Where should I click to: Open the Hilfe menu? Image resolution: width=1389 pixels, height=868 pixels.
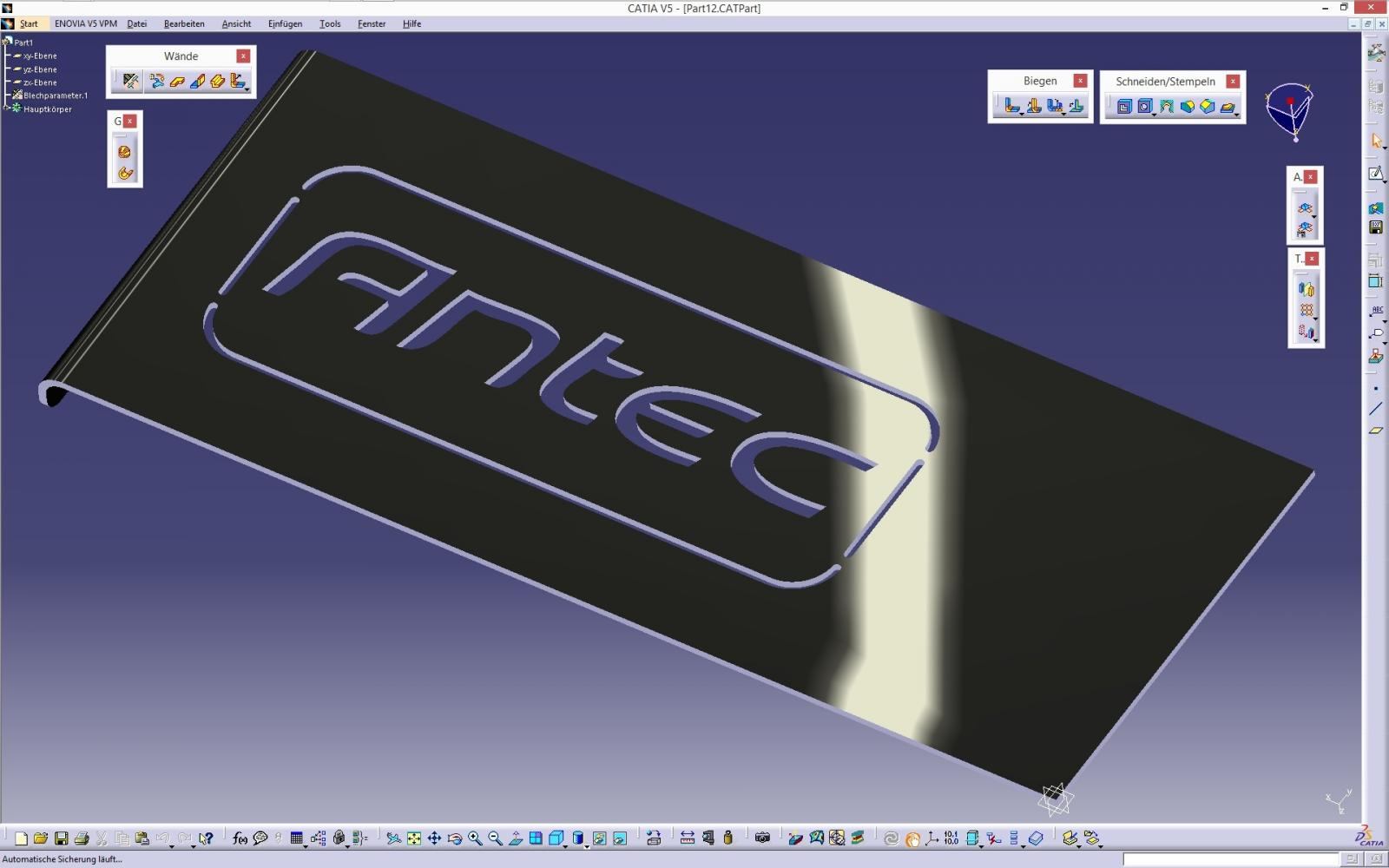point(411,23)
